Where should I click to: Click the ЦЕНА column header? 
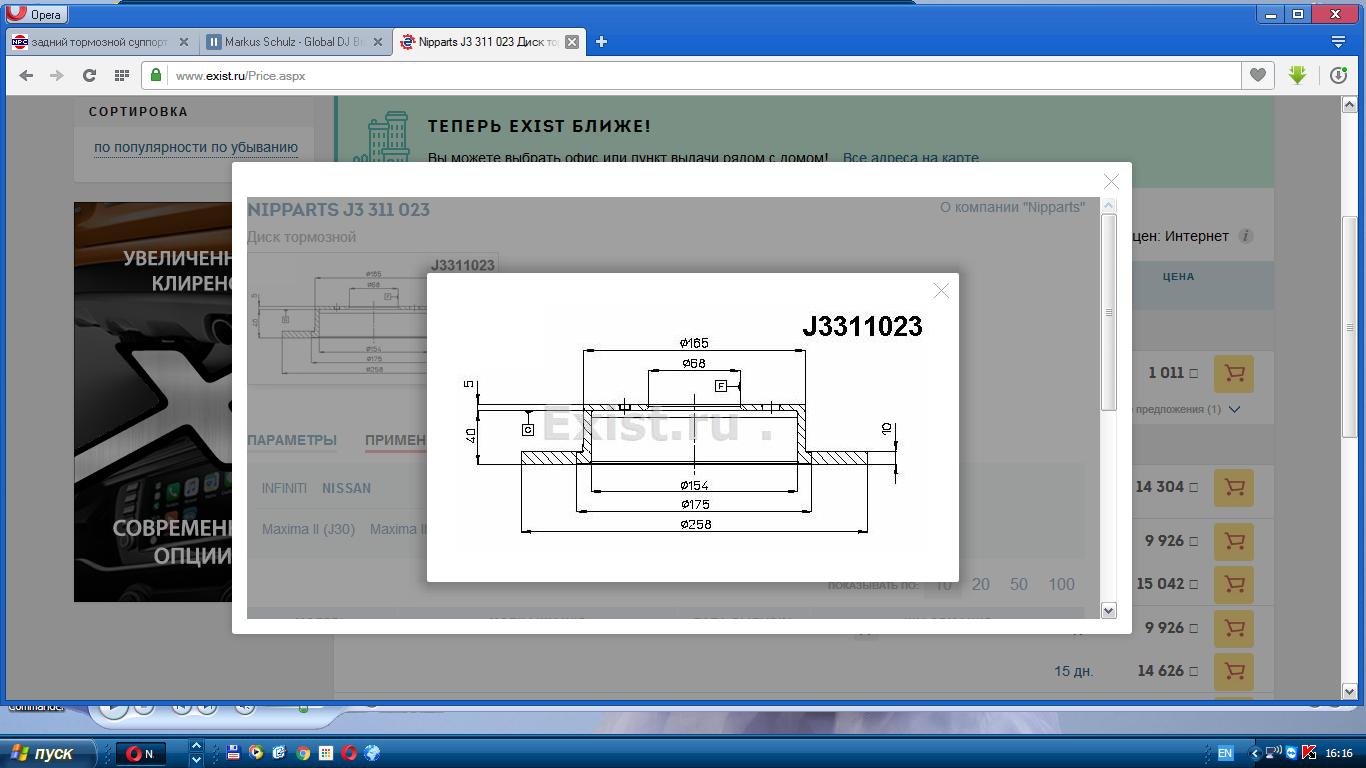[1178, 276]
